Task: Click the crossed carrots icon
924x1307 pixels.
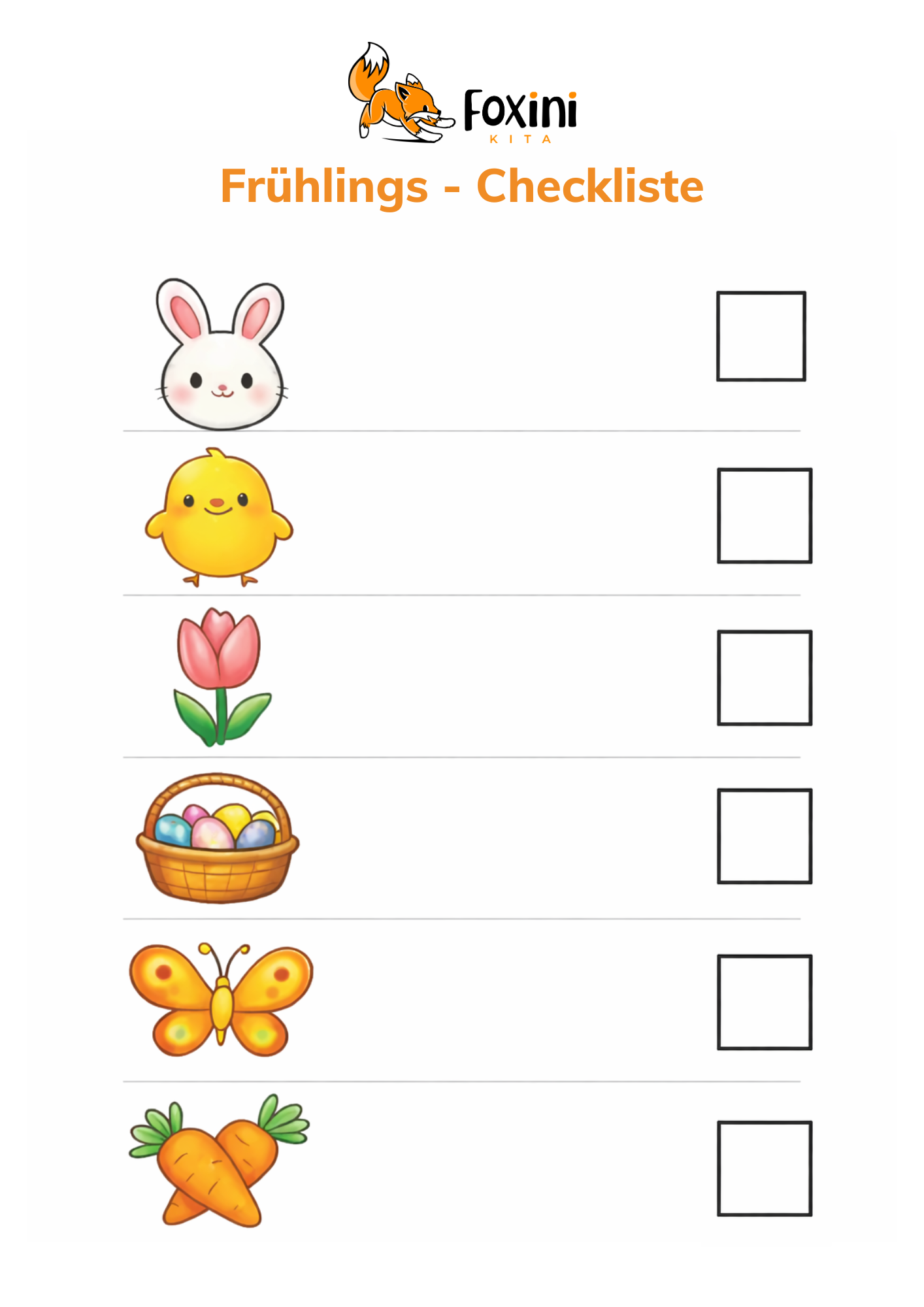Action: [x=218, y=1161]
